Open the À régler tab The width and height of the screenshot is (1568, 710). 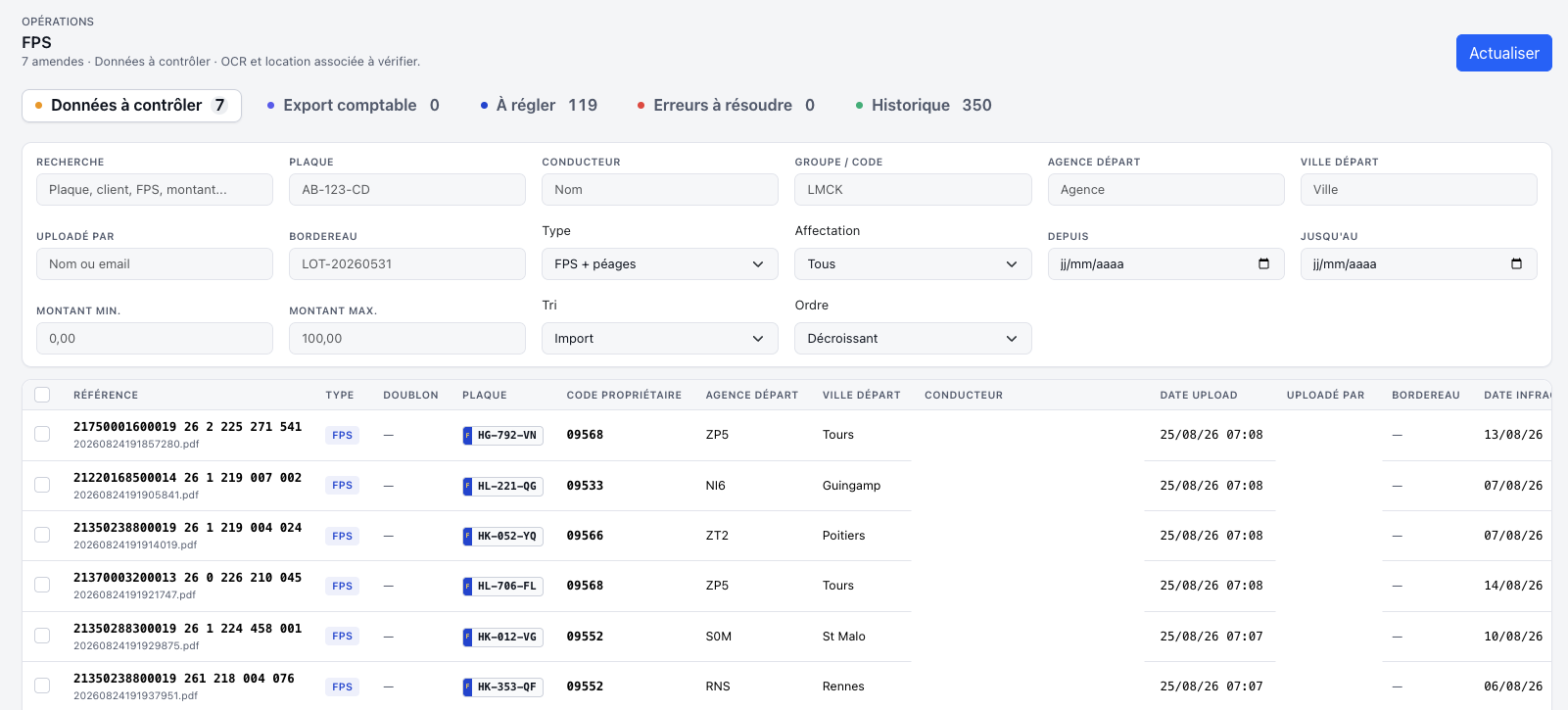tap(539, 106)
